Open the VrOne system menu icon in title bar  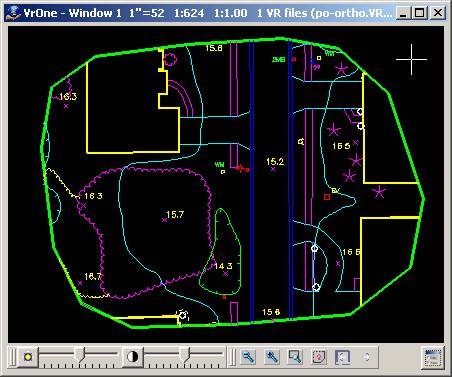[x=14, y=13]
